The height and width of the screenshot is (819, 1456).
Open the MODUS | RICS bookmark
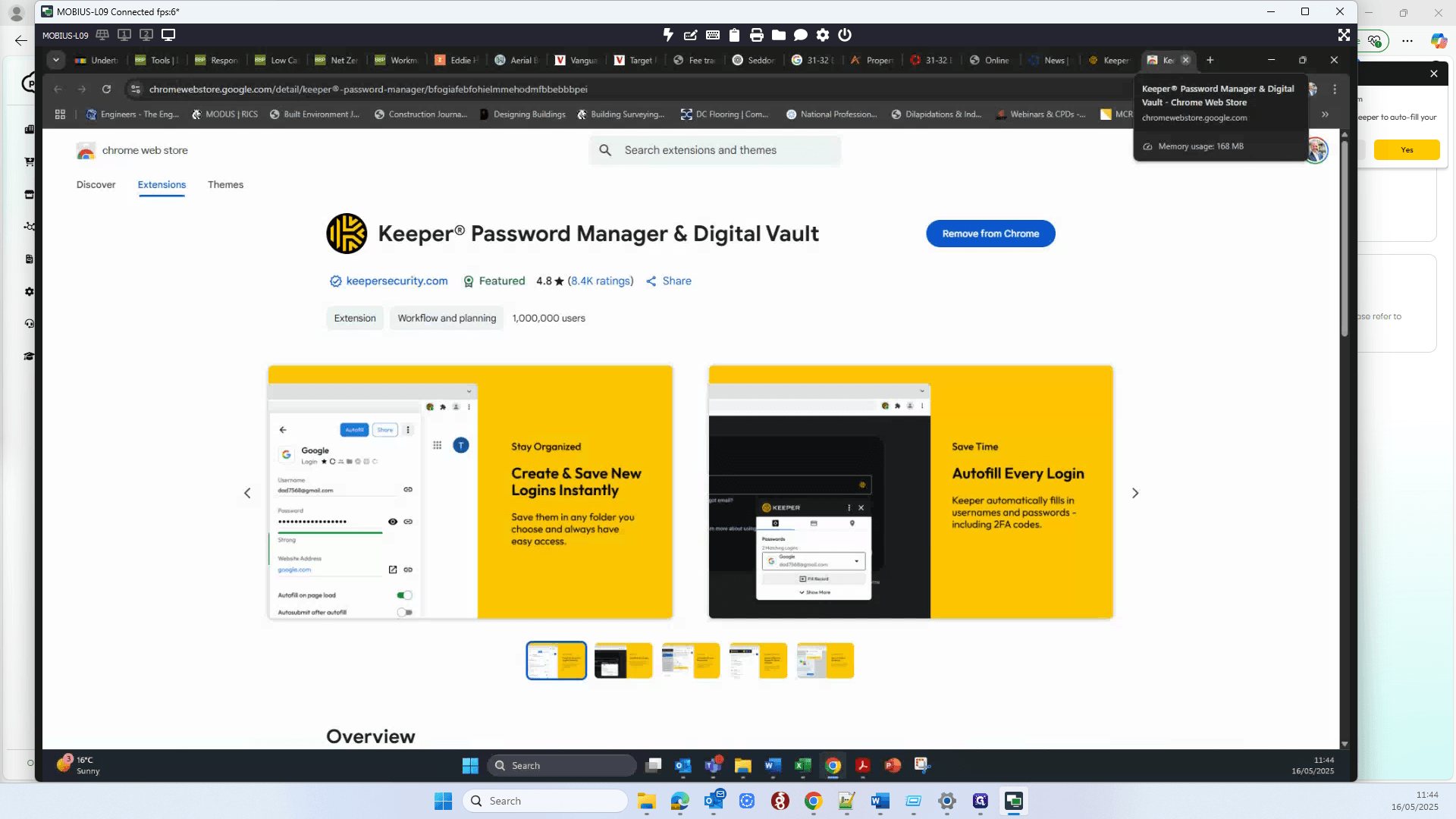(x=224, y=115)
